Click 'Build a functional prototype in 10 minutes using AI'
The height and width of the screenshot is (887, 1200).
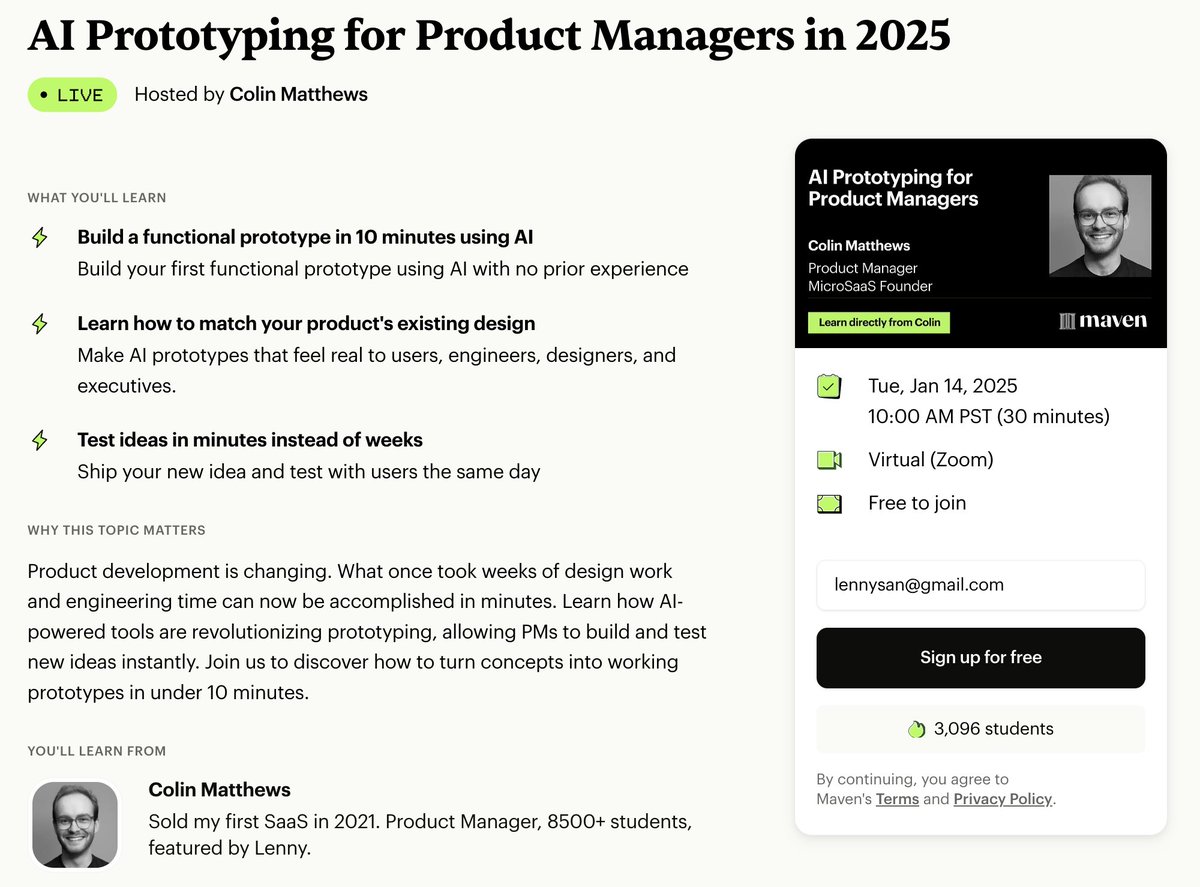[305, 237]
